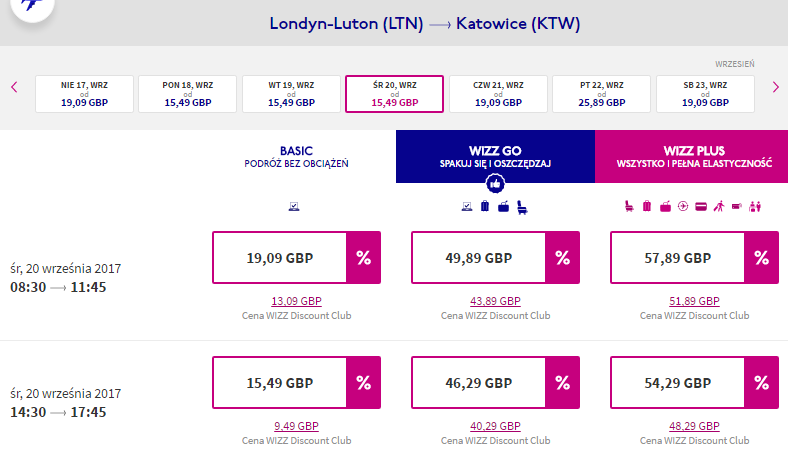Open the 48,29 GBP Discount Club price link
The image size is (788, 452).
click(x=694, y=426)
